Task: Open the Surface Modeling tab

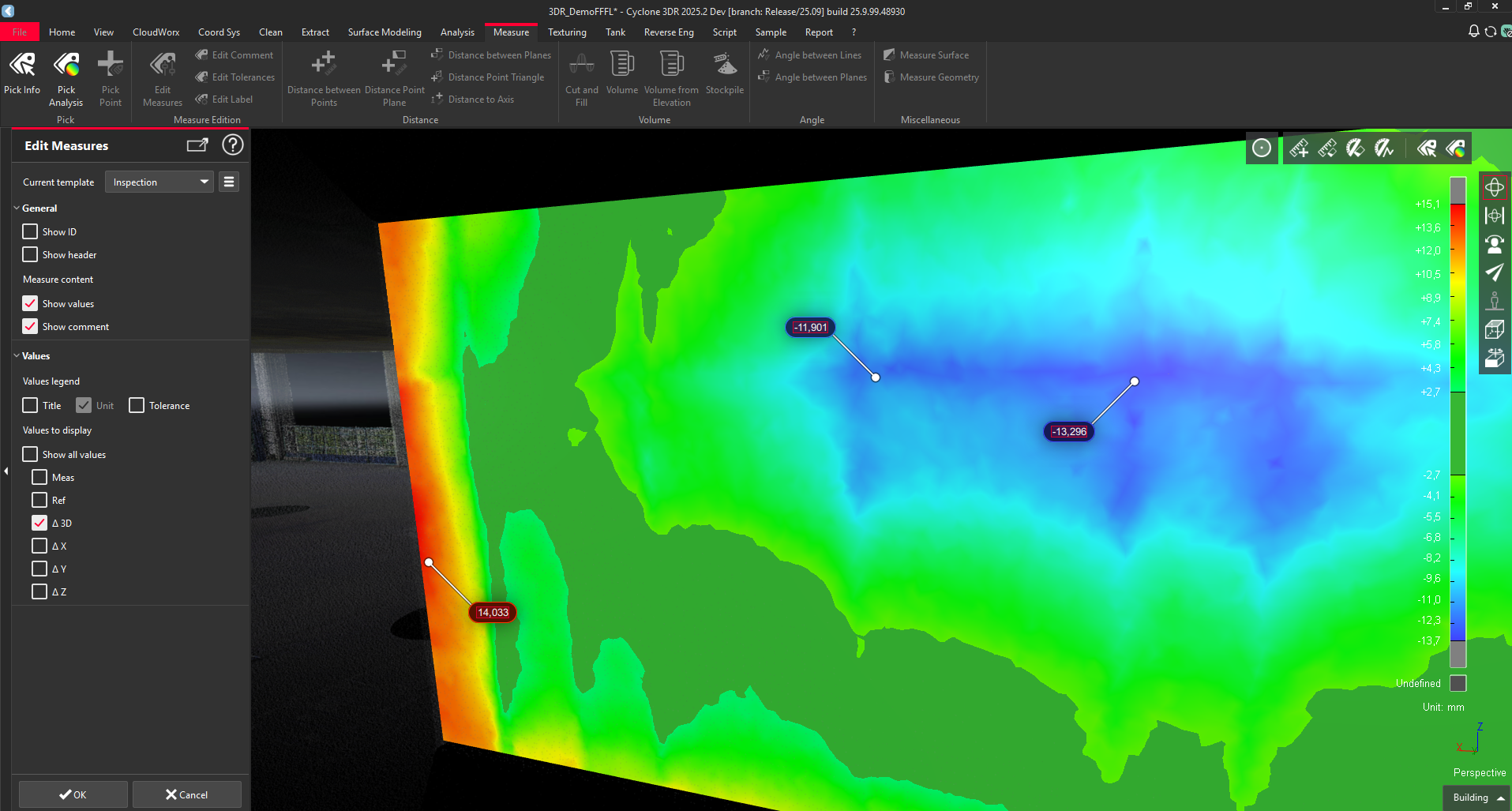Action: pos(385,32)
